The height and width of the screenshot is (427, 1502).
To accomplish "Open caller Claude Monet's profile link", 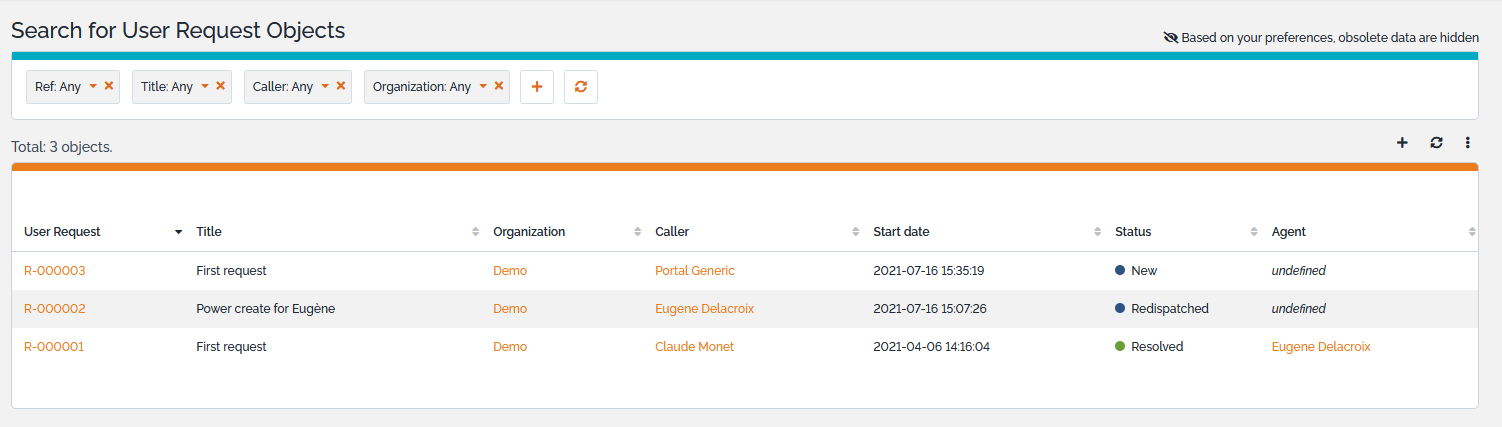I will [x=694, y=346].
